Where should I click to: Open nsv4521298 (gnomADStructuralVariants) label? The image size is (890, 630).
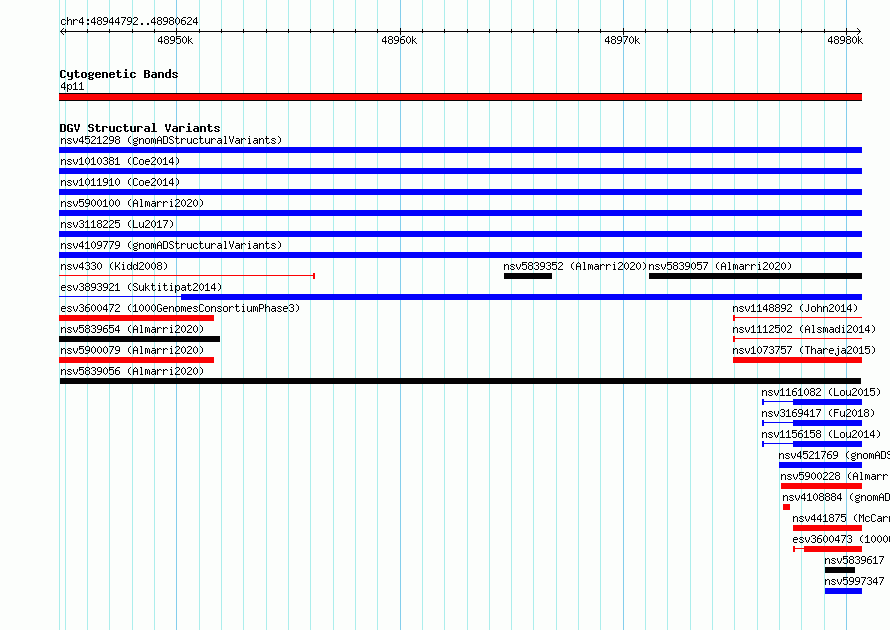tap(171, 140)
